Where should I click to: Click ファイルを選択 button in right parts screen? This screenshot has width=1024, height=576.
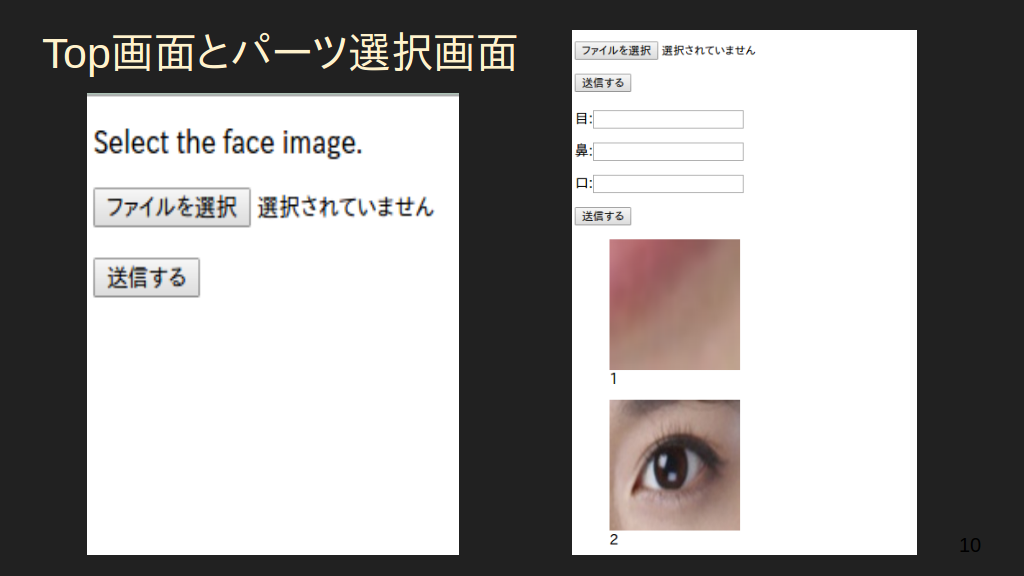(x=616, y=50)
